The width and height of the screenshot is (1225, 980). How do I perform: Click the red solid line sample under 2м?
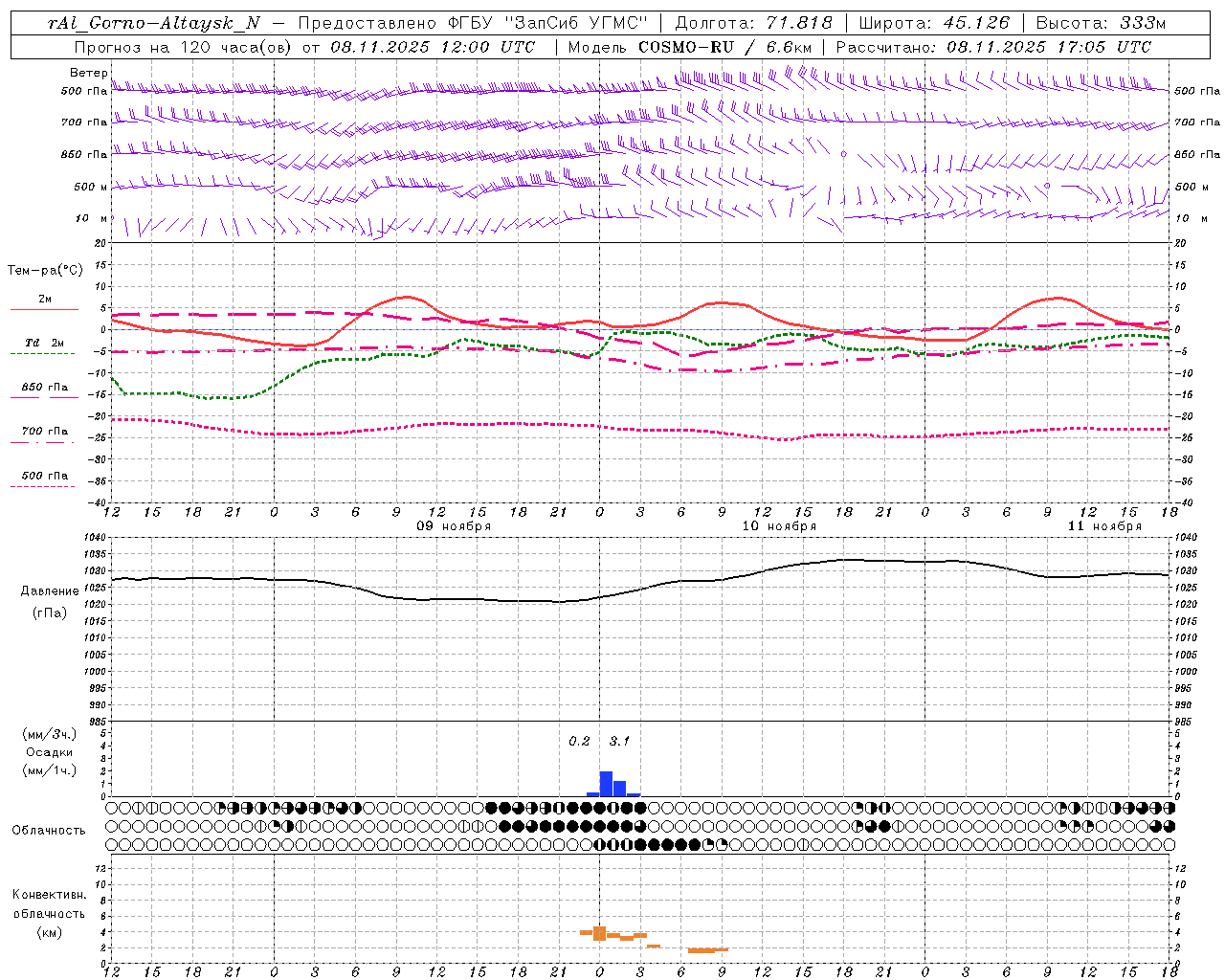pyautogui.click(x=44, y=310)
